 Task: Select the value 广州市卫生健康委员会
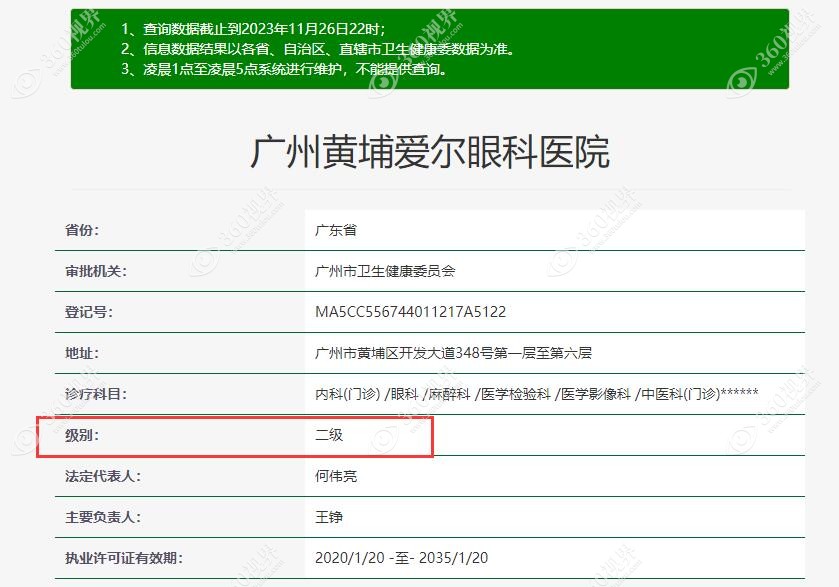pos(385,271)
